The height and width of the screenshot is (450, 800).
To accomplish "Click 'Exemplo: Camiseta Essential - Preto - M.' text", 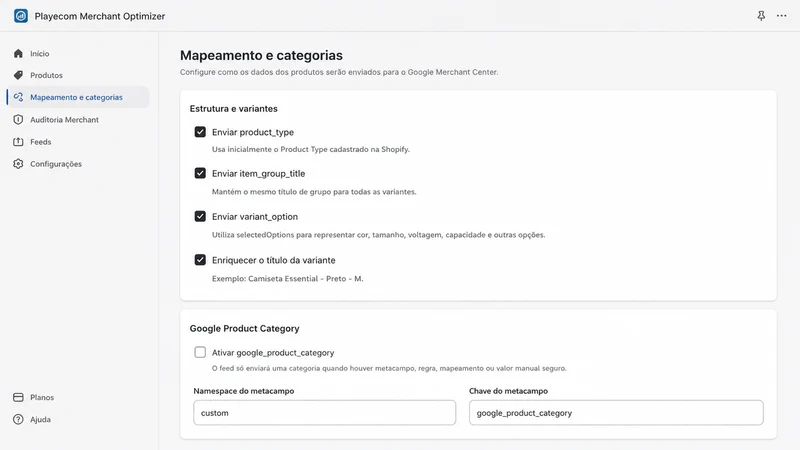I will [x=288, y=279].
